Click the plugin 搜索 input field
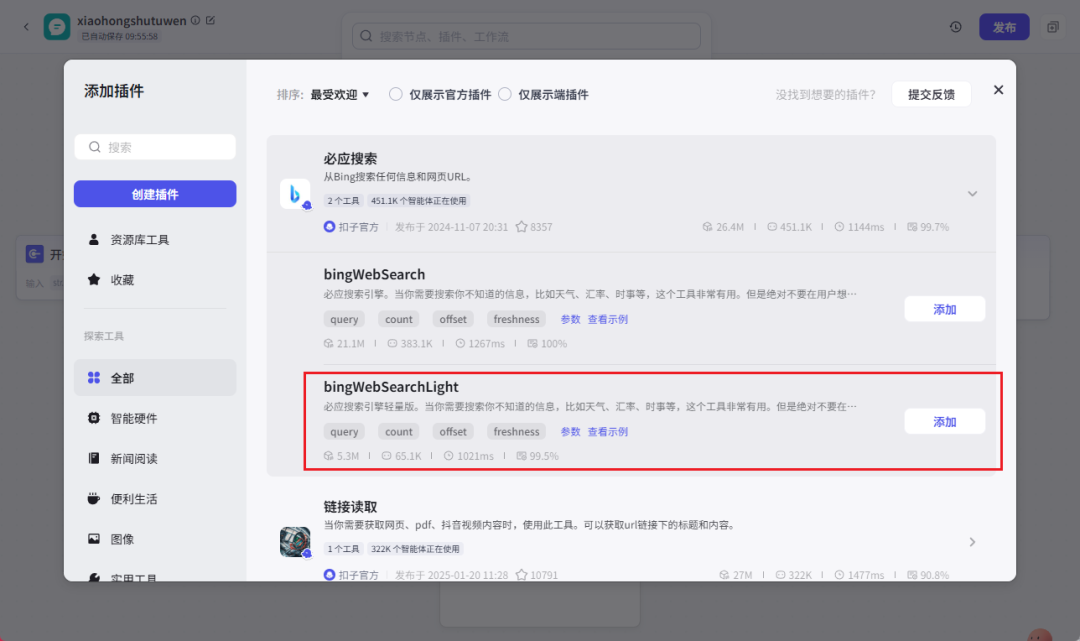The image size is (1080, 641). [x=155, y=147]
